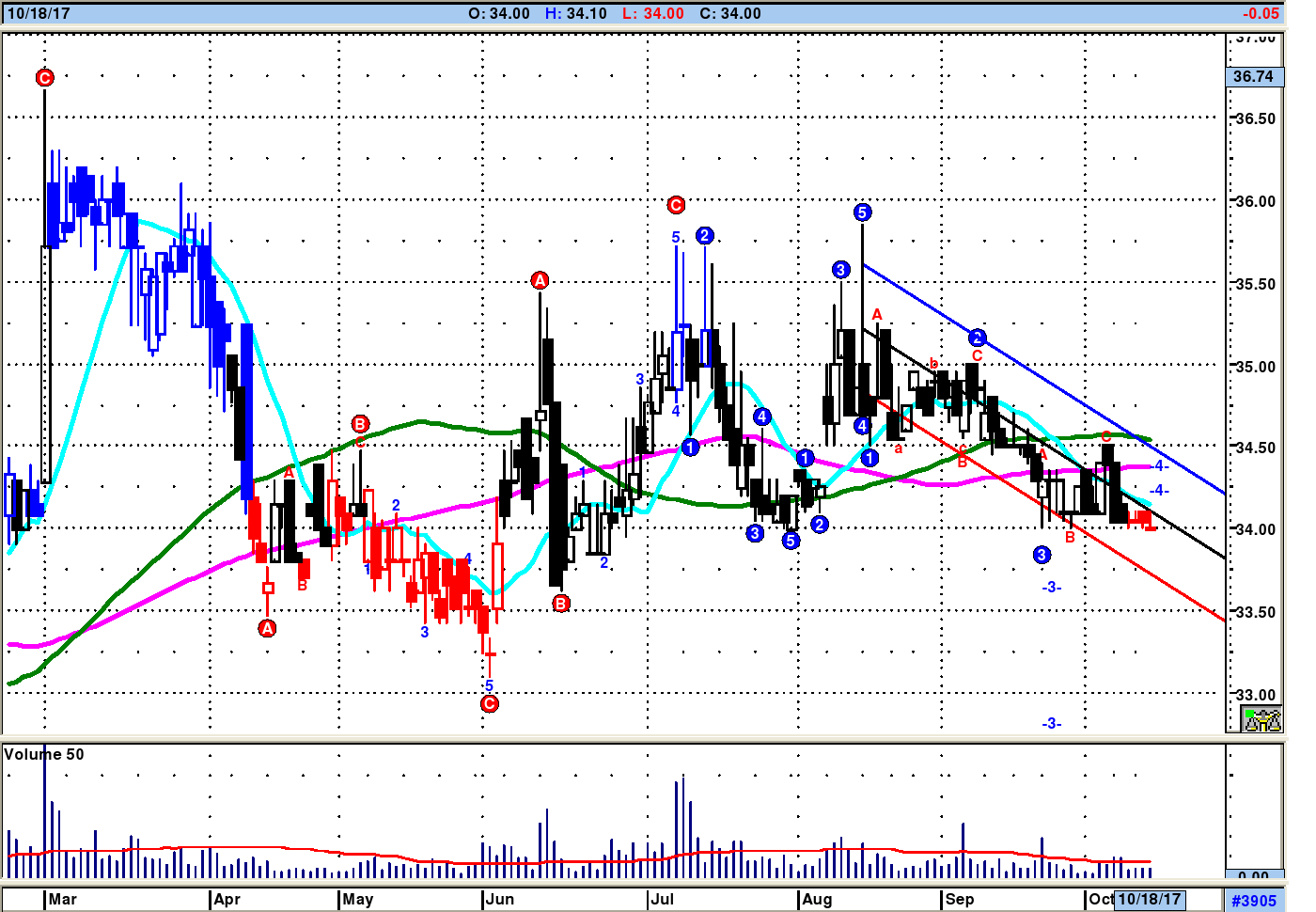Screen dimensions: 1316x912
Task: Click the -0.05 change value in header
Action: 1261,13
